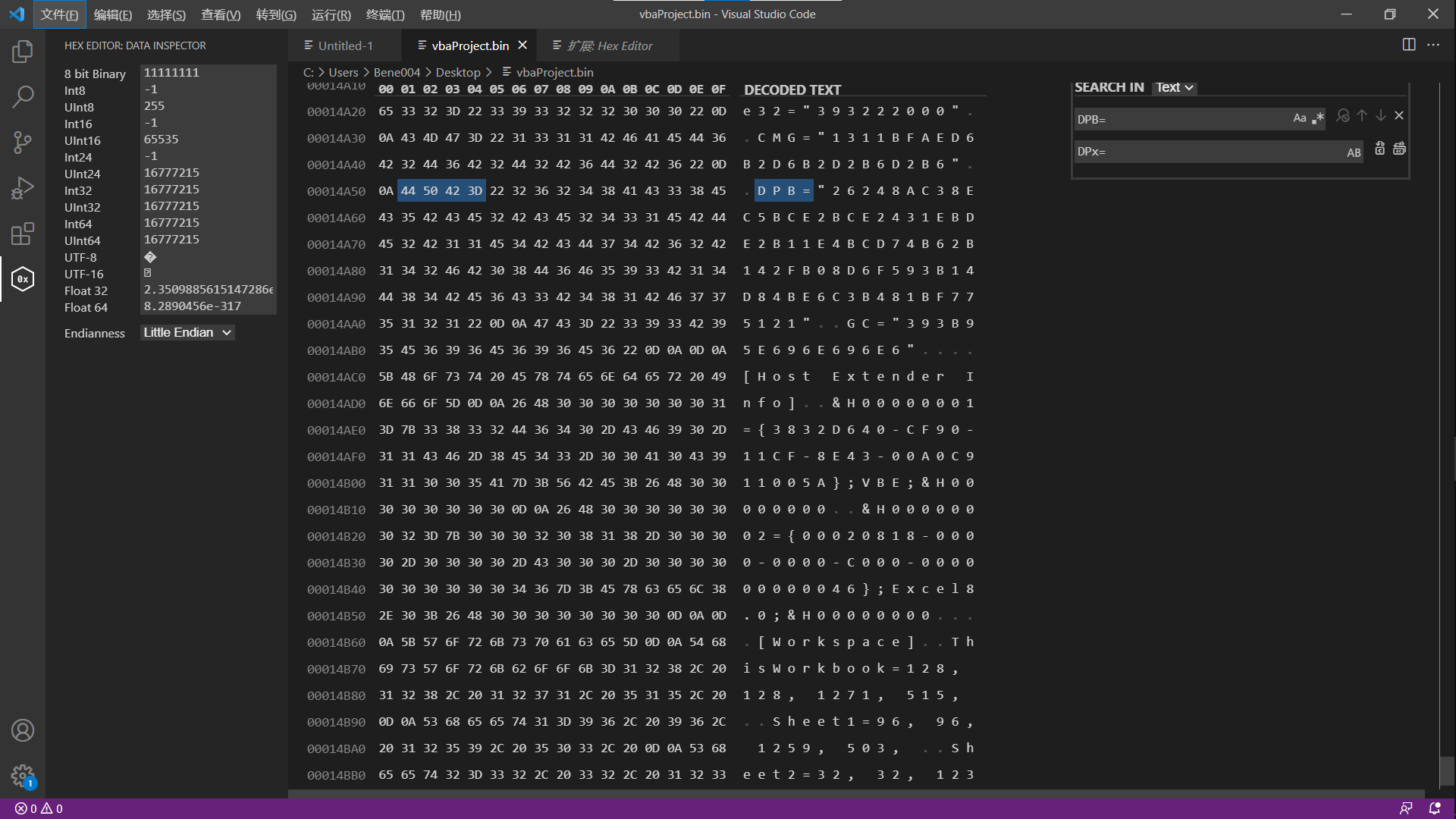
Task: Switch to the Untitled-1 tab
Action: [x=345, y=45]
